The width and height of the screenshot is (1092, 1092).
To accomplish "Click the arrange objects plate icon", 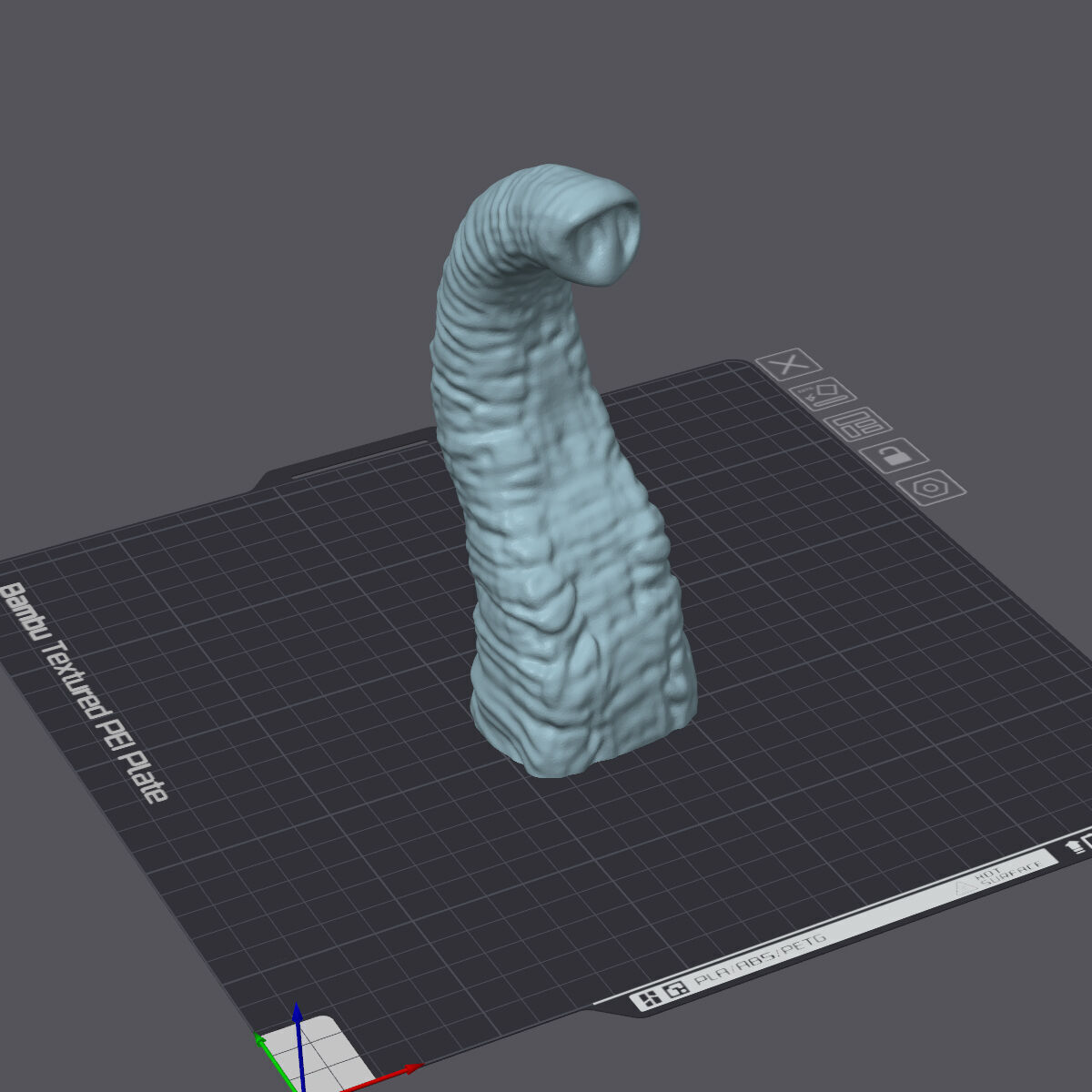I will (858, 423).
